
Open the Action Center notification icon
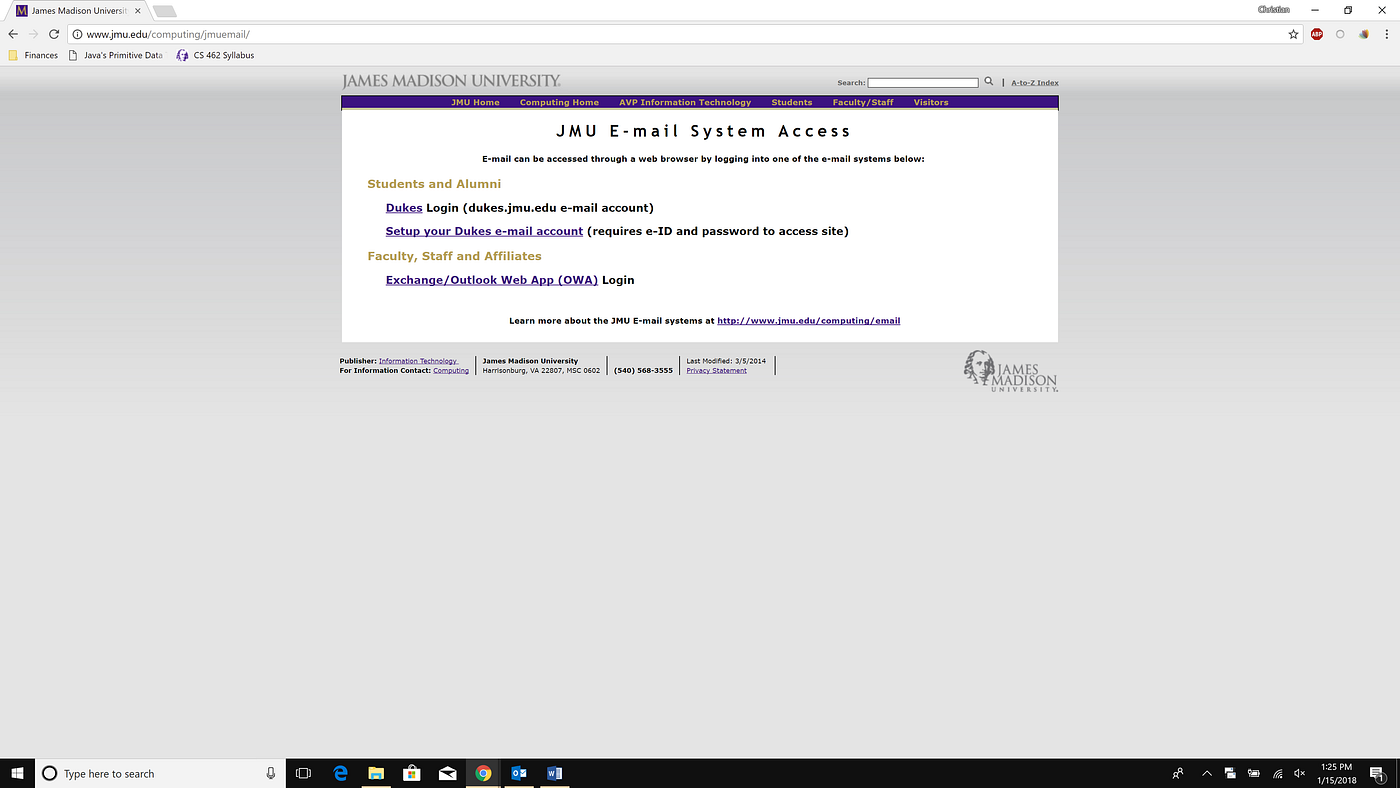1377,773
